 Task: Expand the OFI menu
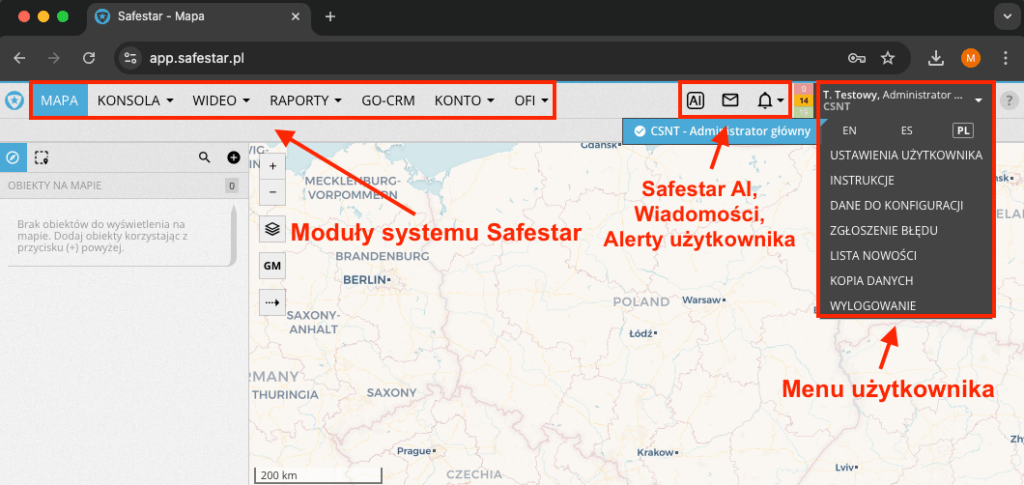point(530,101)
